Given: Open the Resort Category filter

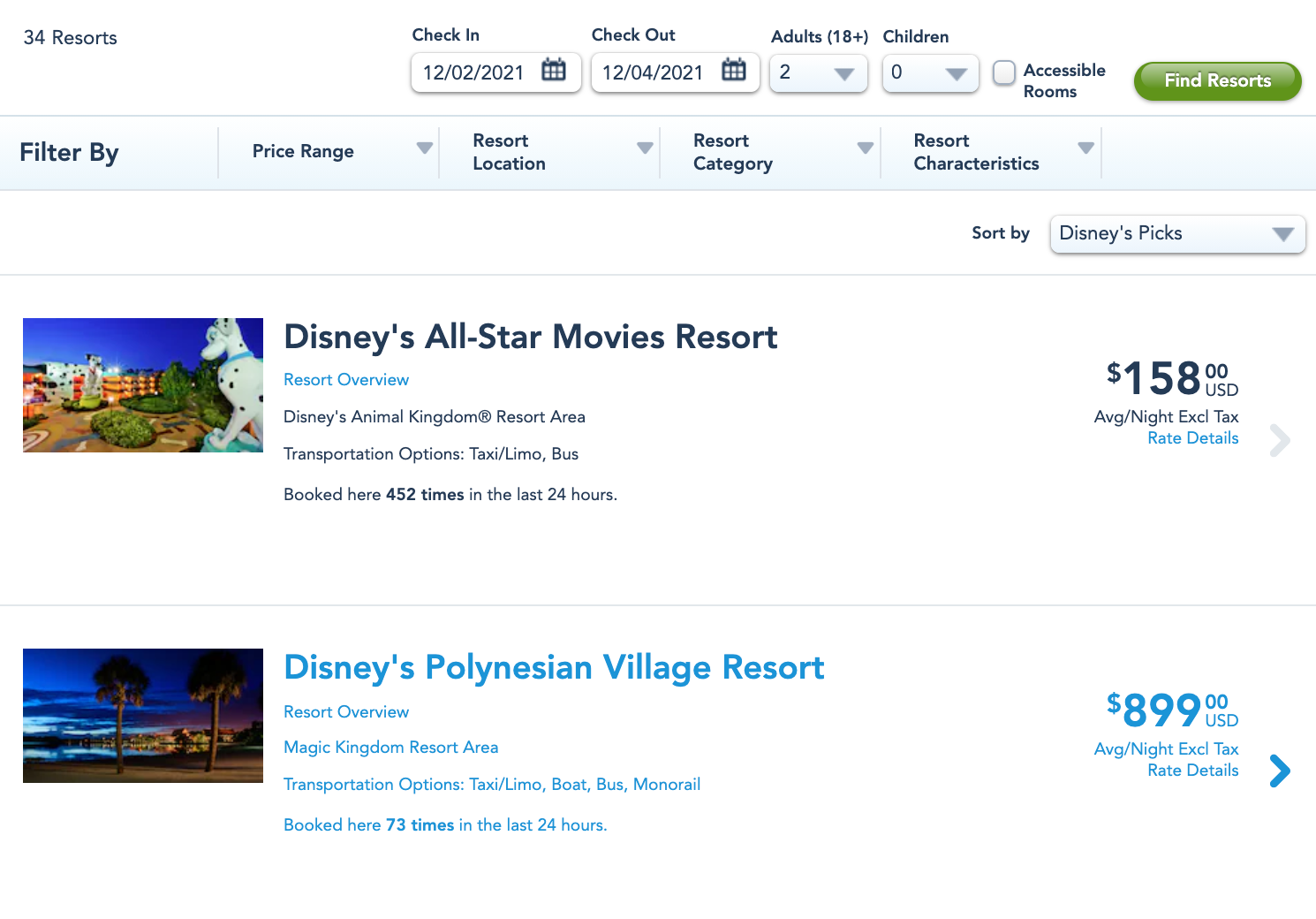Looking at the screenshot, I should 770,152.
